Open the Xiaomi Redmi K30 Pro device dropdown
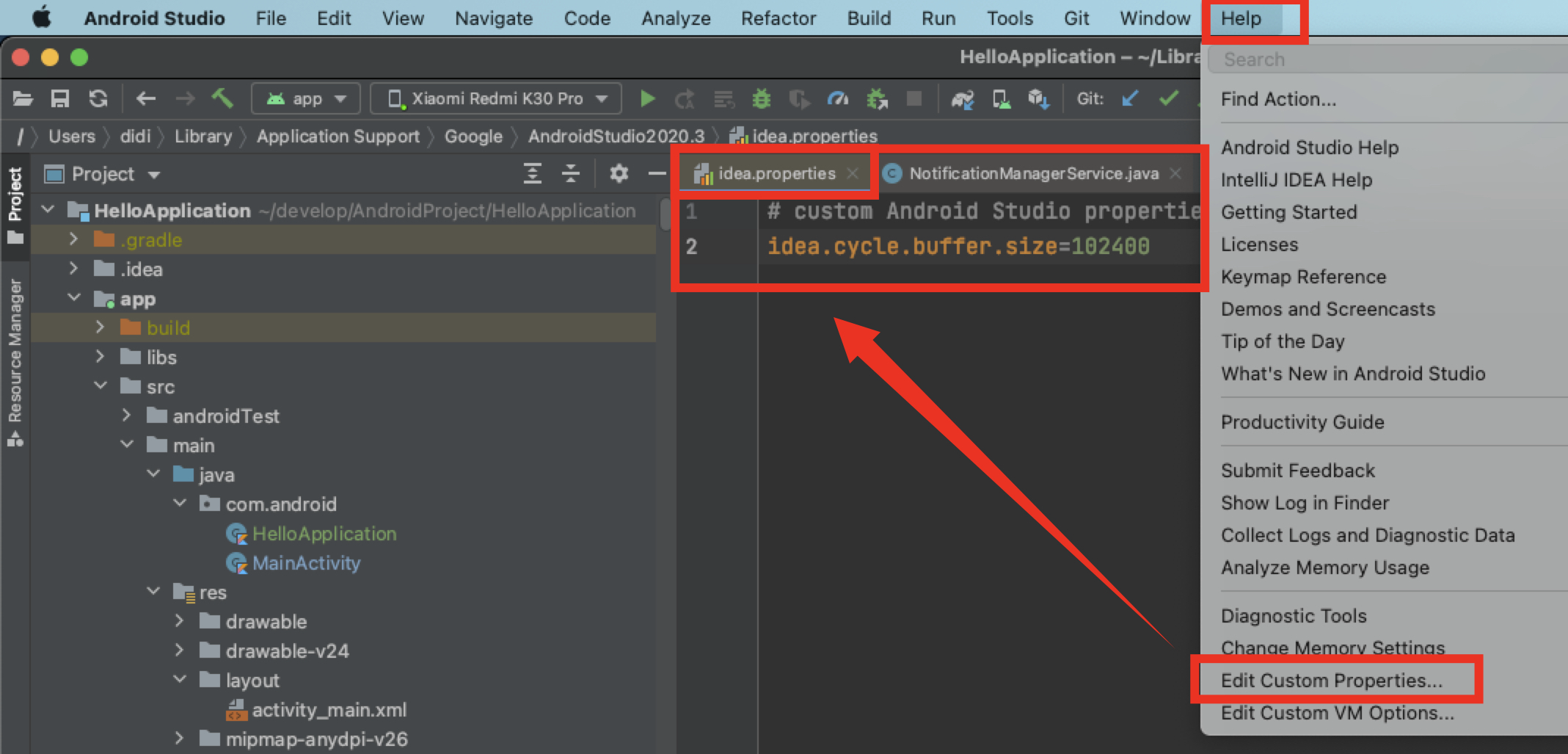The width and height of the screenshot is (1568, 754). (x=496, y=98)
